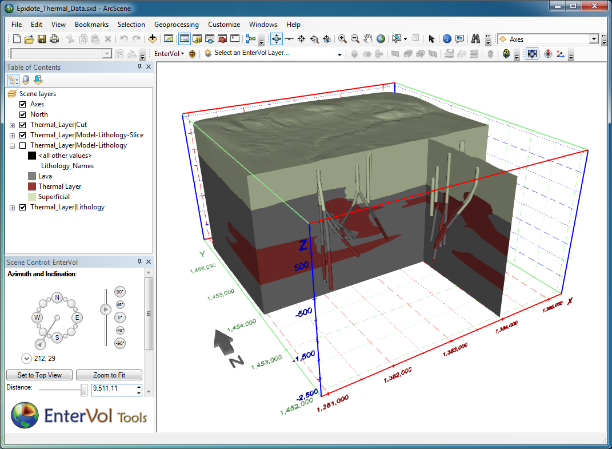
Task: Click the inclination slider play knob
Action: [x=105, y=310]
